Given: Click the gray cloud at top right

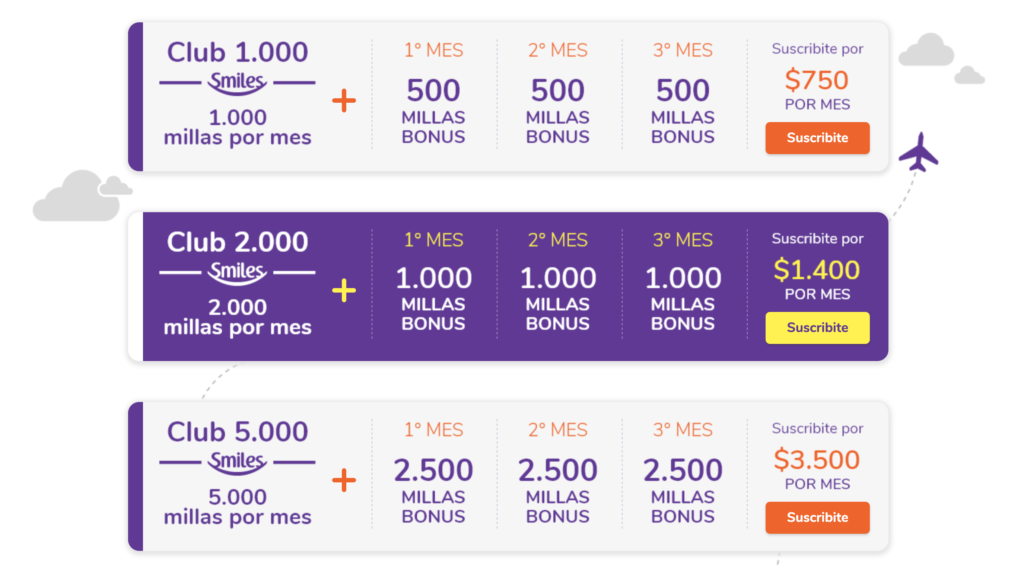Looking at the screenshot, I should point(926,50).
